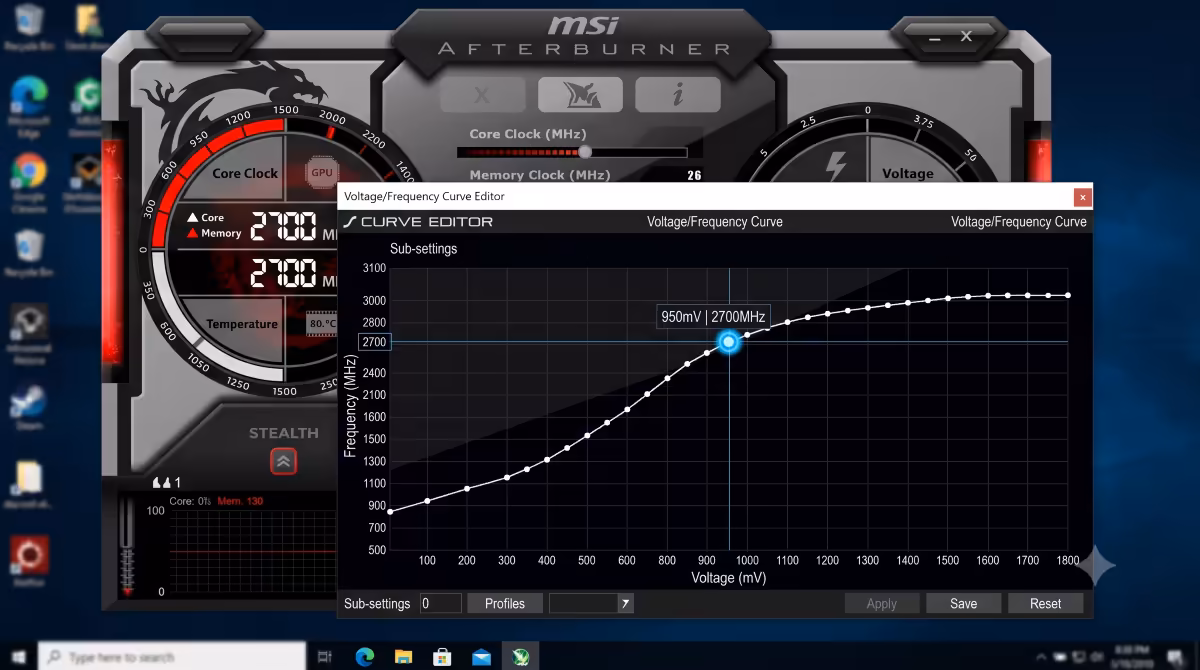Focus the Windows taskbar search box

(x=172, y=657)
